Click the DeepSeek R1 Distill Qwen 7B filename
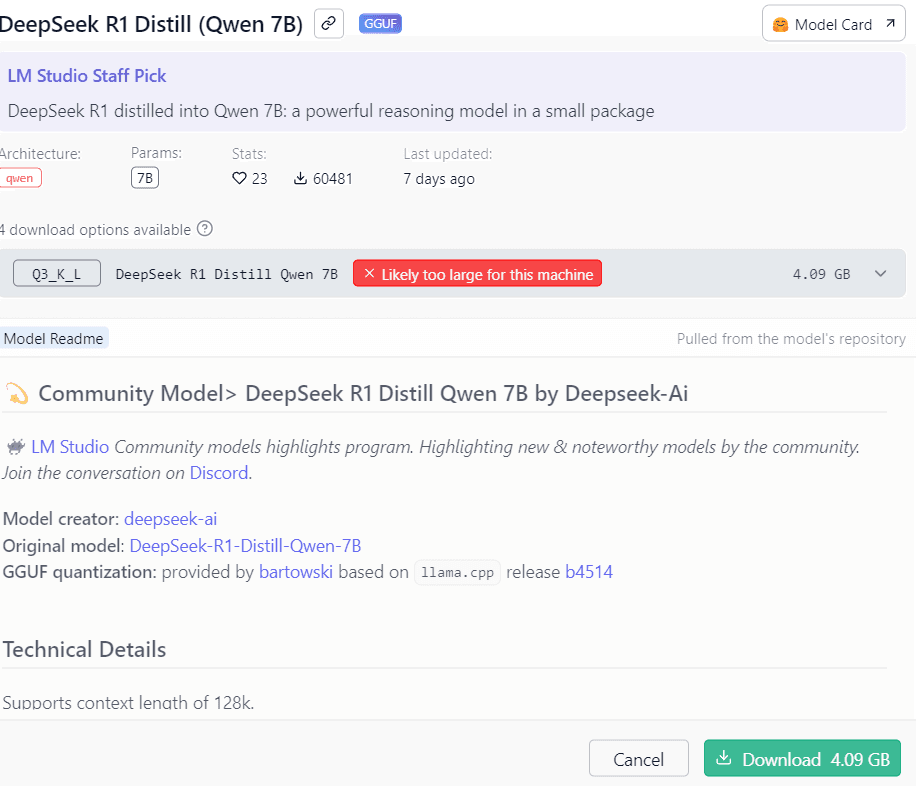This screenshot has width=916, height=786. point(227,274)
